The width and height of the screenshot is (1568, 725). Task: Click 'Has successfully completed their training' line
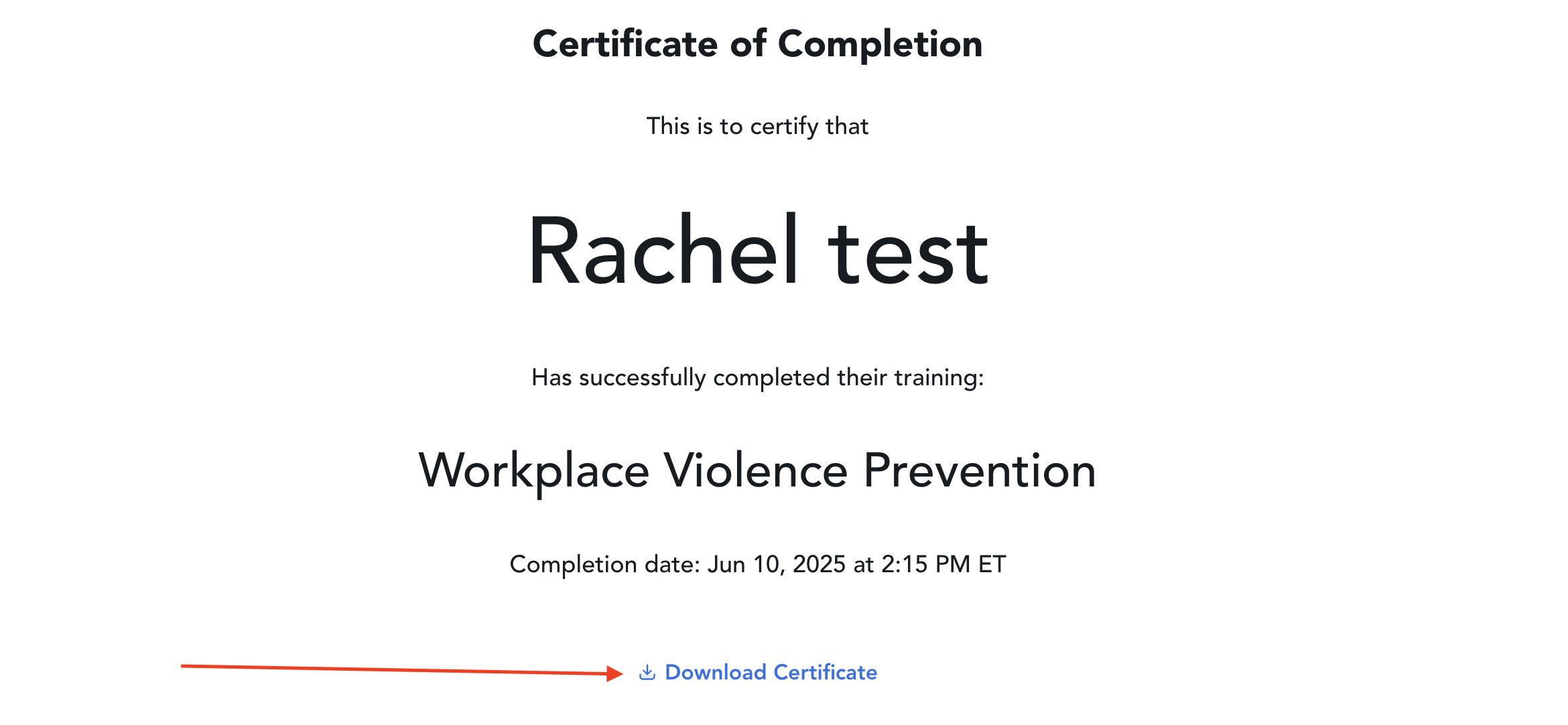tap(757, 377)
